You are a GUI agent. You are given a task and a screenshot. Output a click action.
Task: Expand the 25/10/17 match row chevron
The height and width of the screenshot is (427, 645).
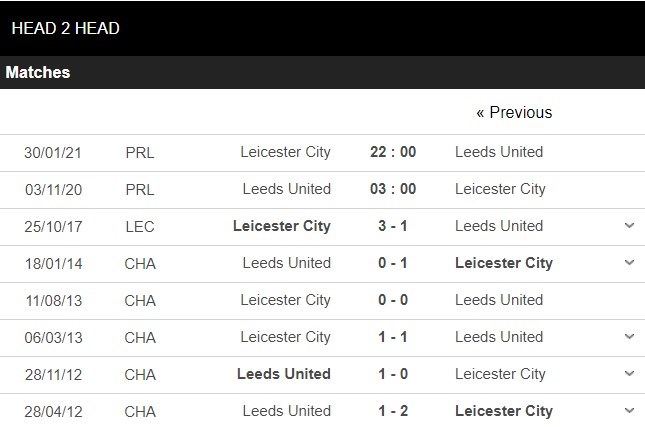(629, 226)
